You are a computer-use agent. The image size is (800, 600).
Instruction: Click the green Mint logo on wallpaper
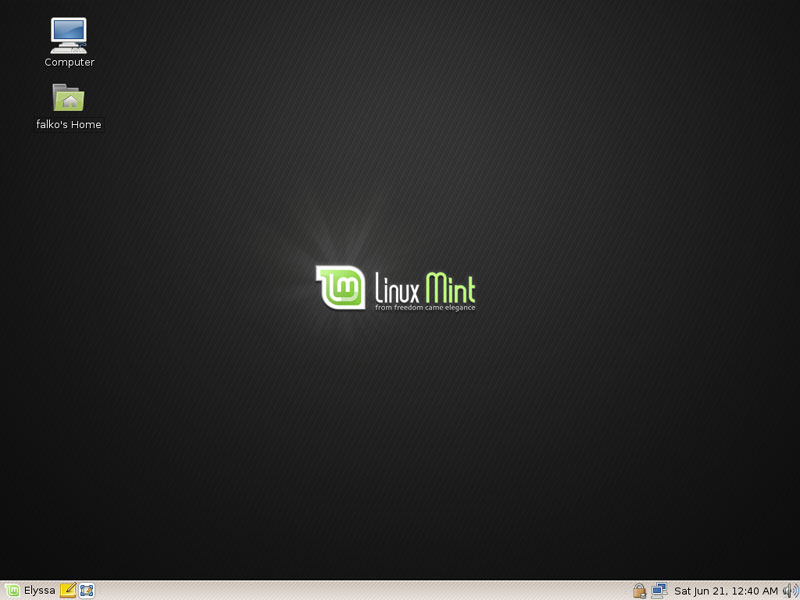[x=340, y=287]
